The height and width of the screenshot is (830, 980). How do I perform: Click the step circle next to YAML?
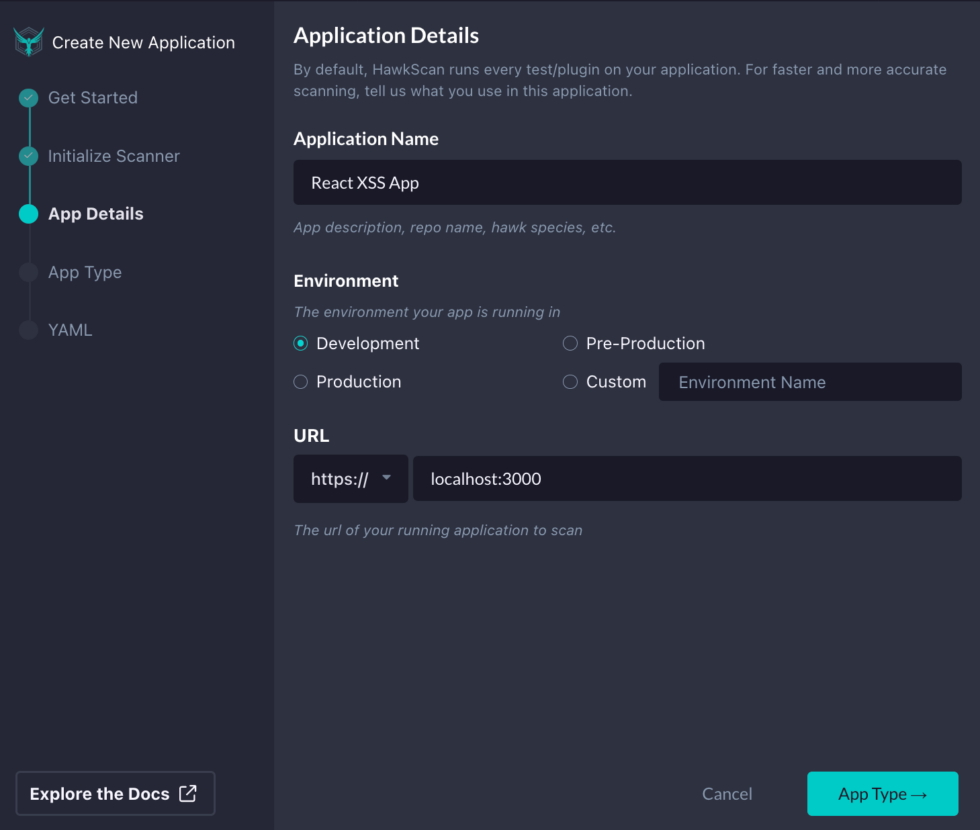28,330
